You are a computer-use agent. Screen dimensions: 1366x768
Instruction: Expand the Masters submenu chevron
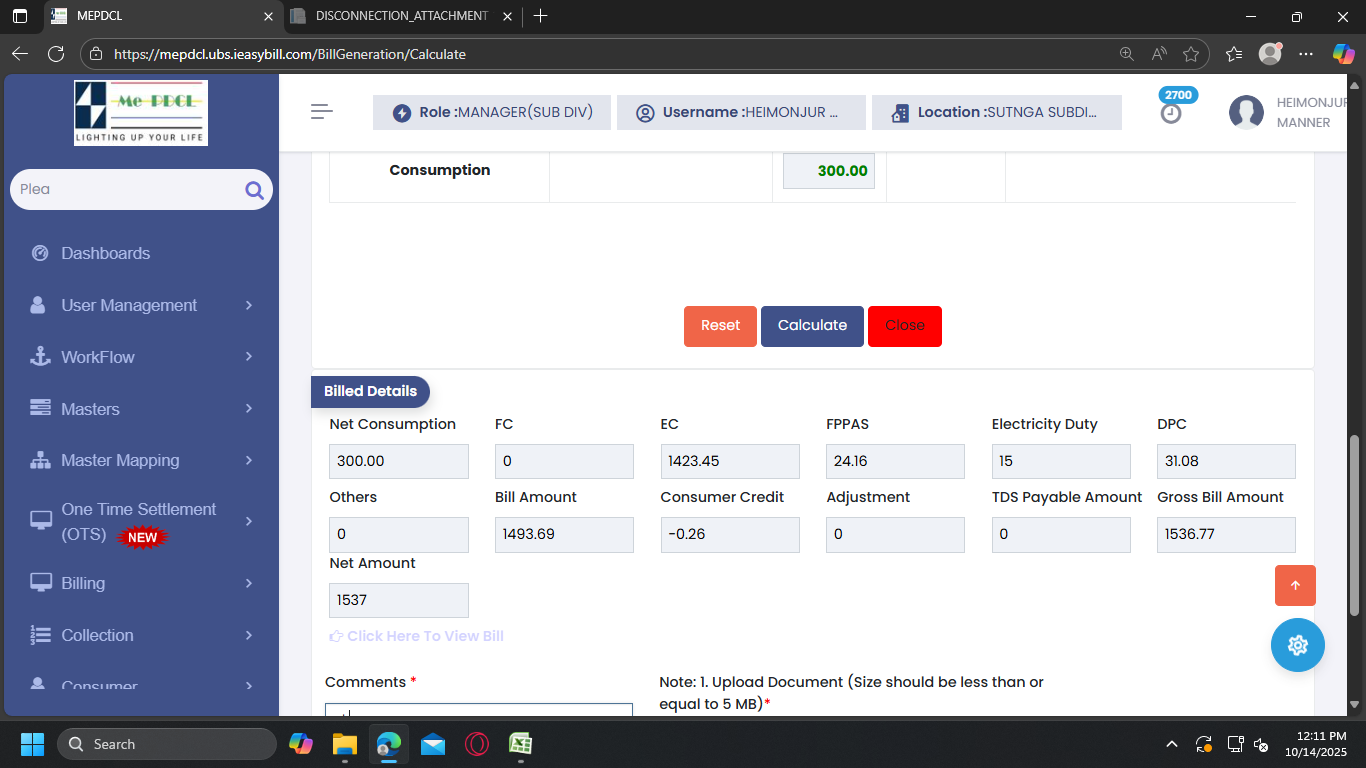point(249,408)
